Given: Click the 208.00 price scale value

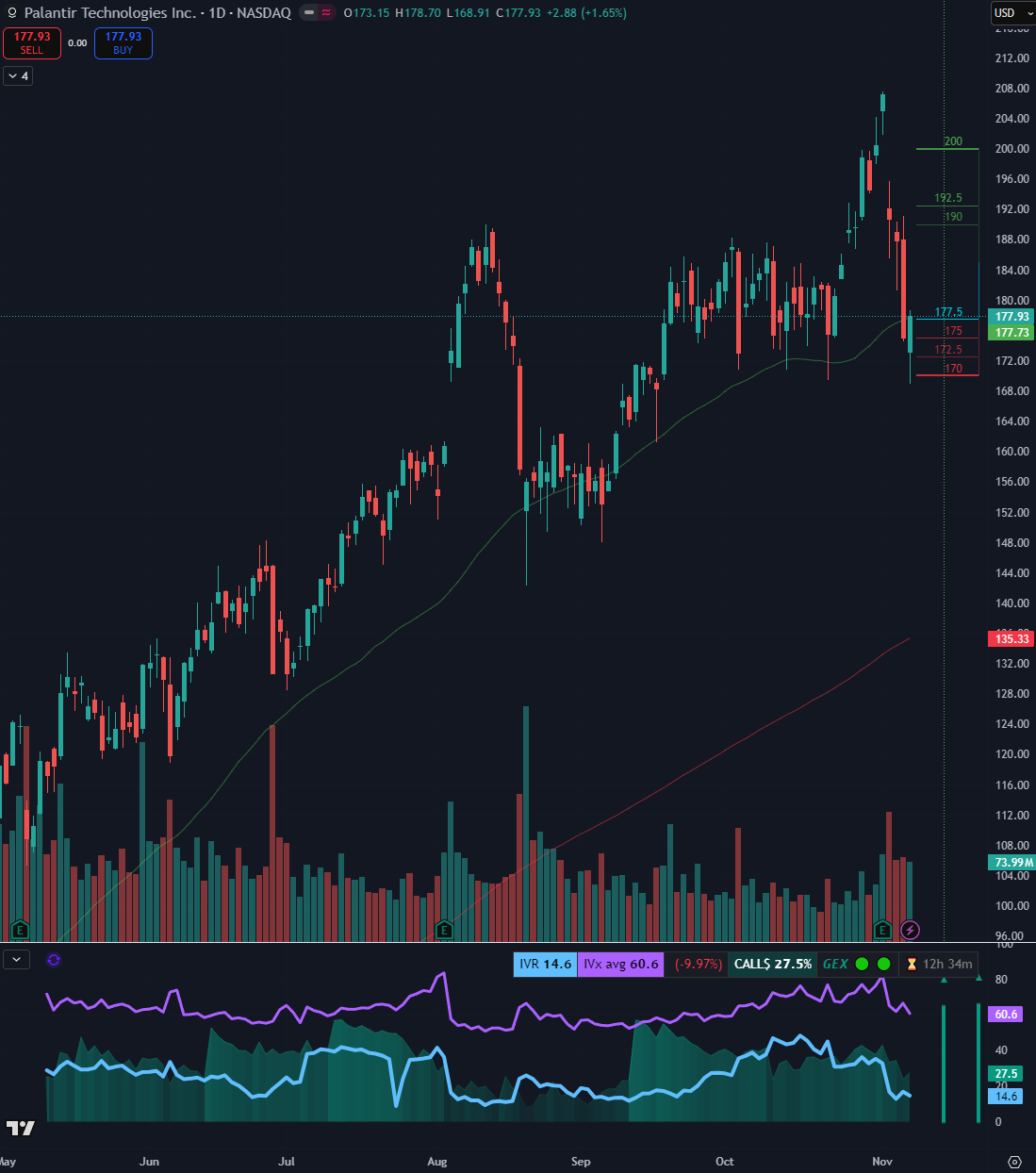Looking at the screenshot, I should pyautogui.click(x=1011, y=89).
